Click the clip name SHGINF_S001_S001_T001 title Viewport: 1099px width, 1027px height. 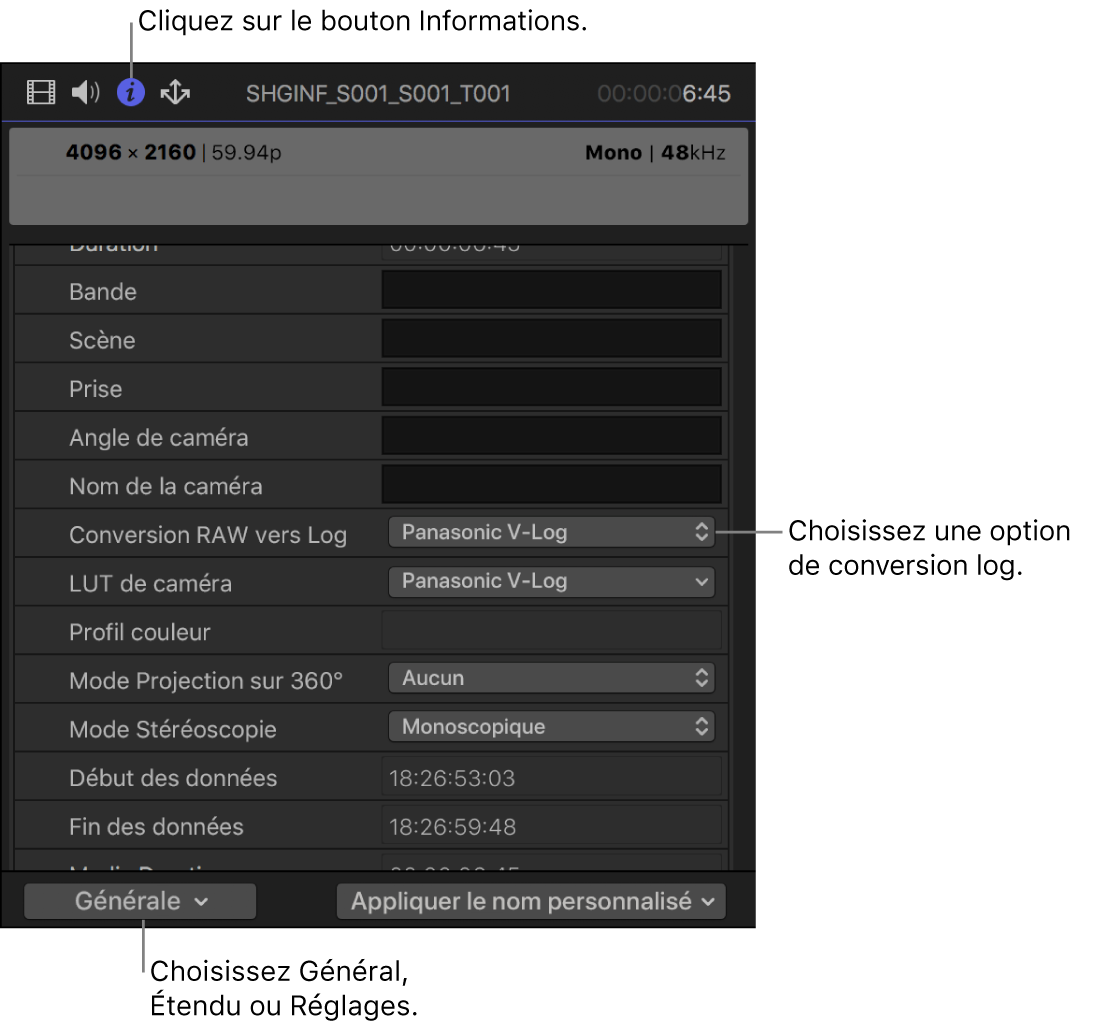click(x=378, y=94)
